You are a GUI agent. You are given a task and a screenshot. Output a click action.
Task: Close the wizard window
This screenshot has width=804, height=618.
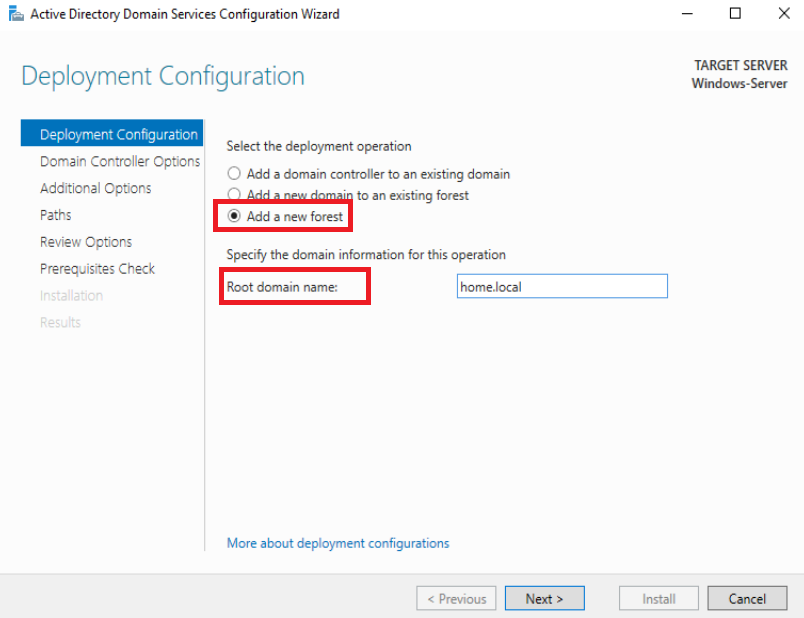tap(784, 14)
